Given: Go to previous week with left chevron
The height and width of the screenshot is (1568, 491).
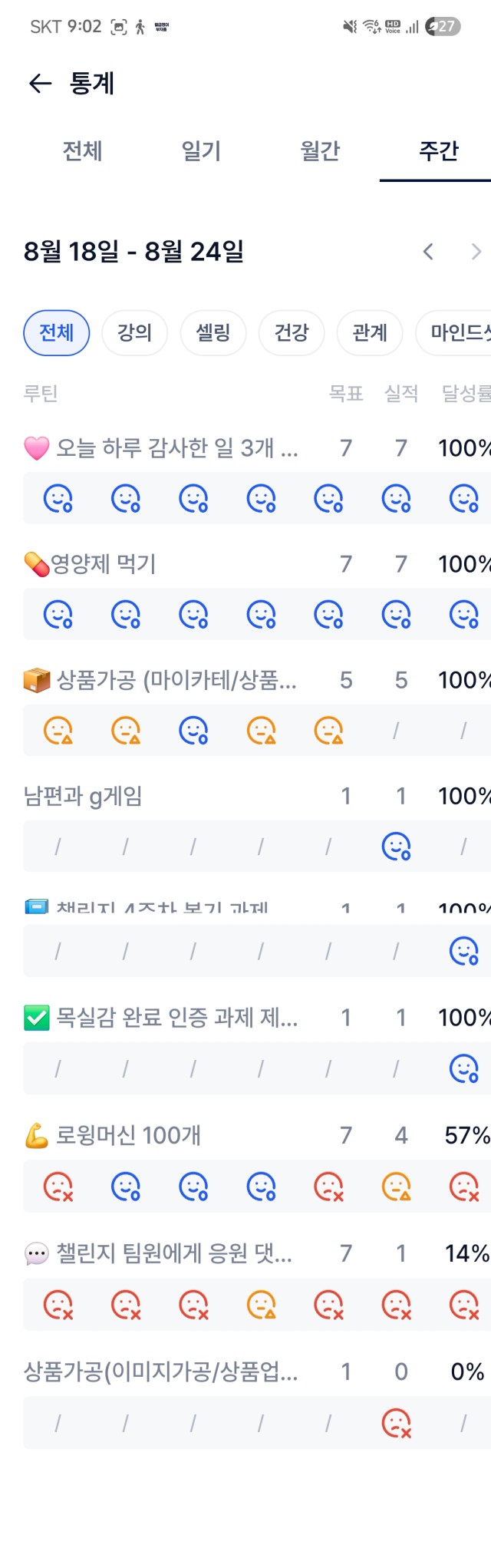Looking at the screenshot, I should tap(428, 251).
